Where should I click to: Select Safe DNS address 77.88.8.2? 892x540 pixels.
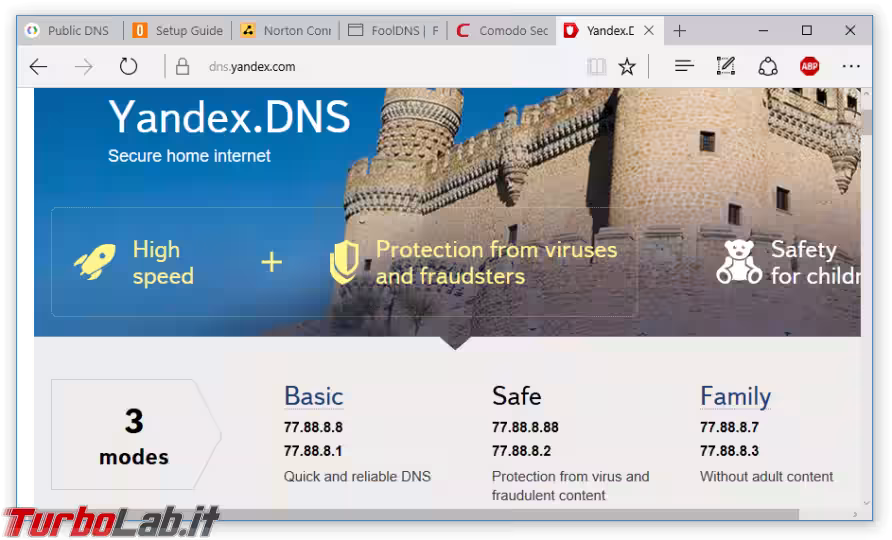521,451
